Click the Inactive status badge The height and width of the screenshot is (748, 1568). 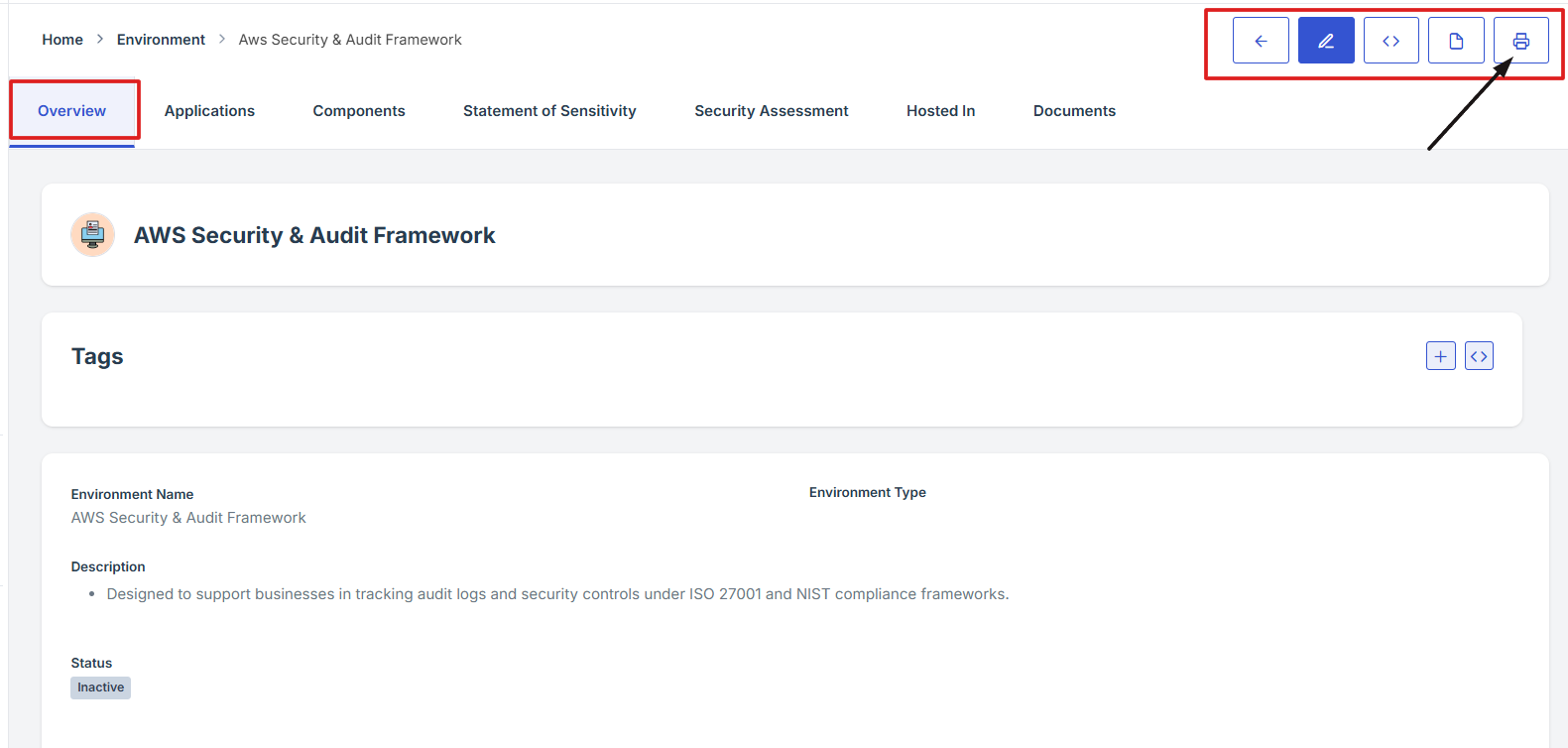(x=100, y=687)
